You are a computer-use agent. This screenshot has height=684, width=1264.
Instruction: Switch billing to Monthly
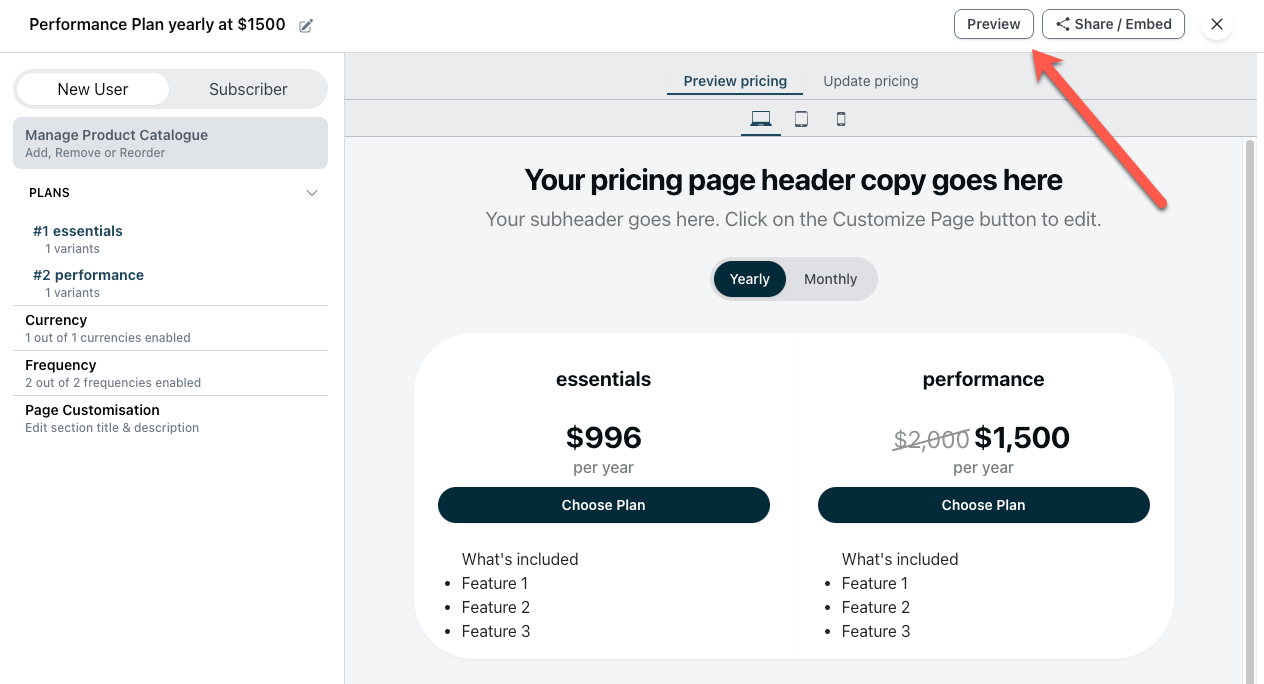pos(830,279)
